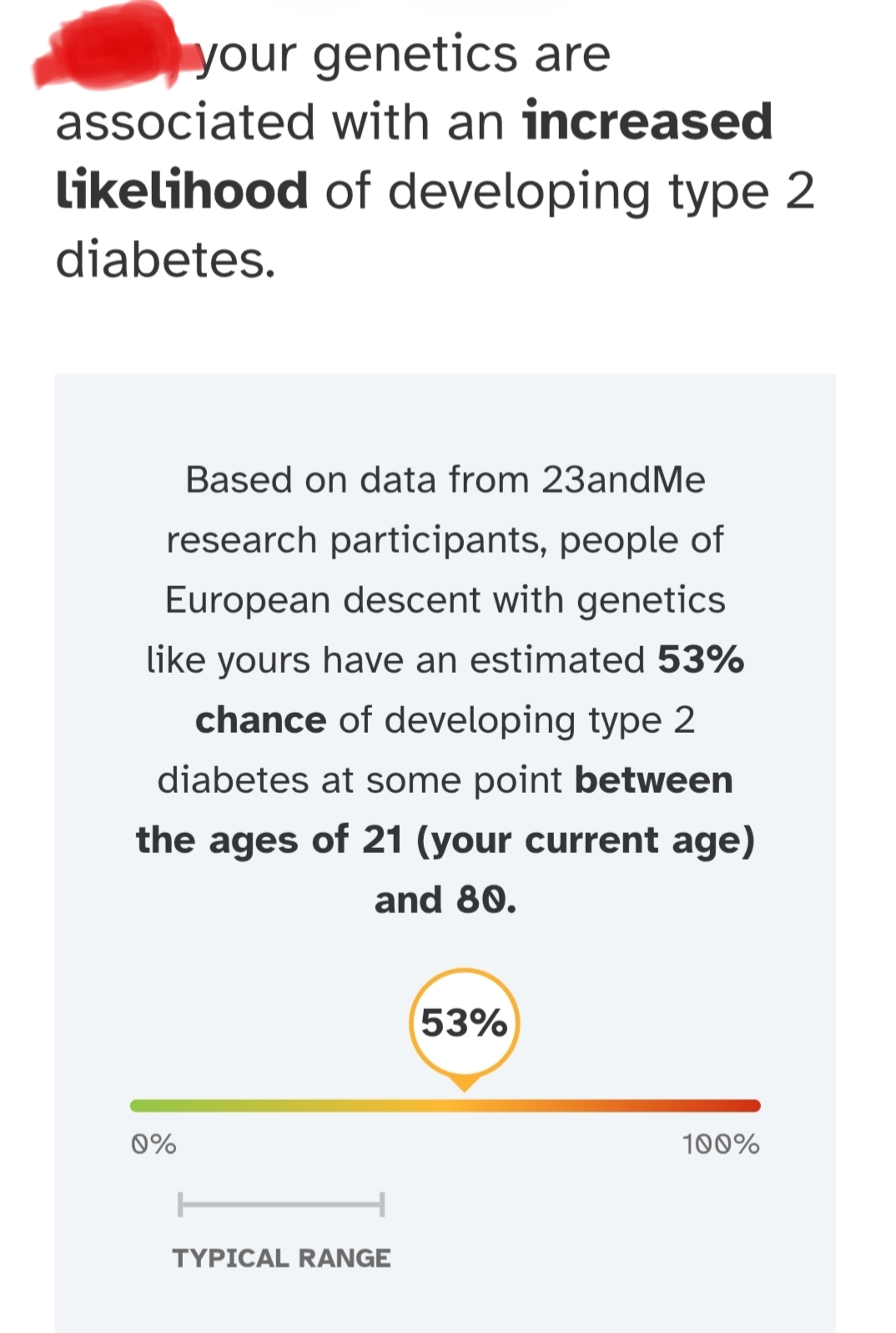Click the middle of the typical range bar
This screenshot has width=896, height=1333.
(x=281, y=1204)
